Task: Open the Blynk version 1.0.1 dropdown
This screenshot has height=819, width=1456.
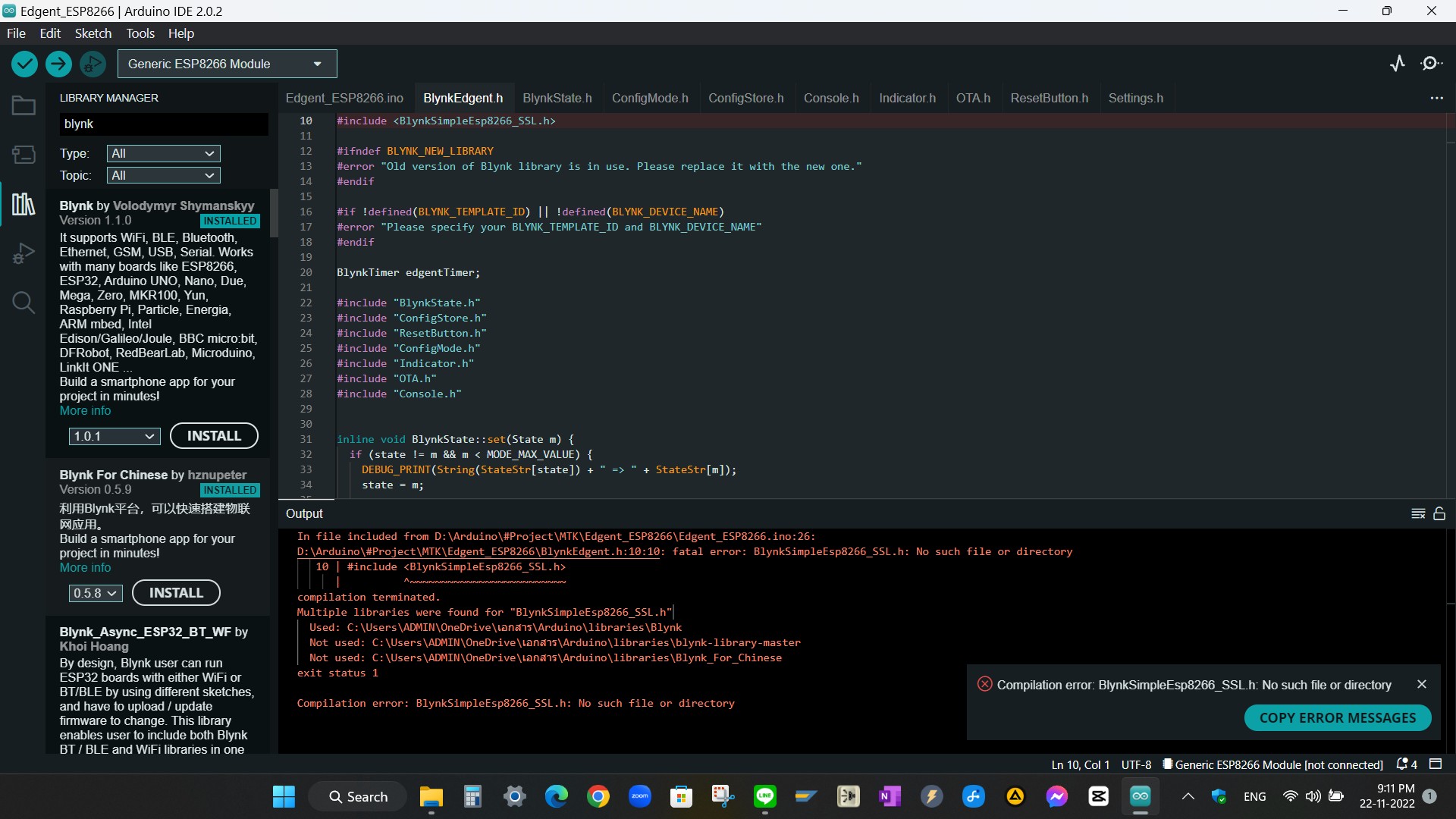Action: coord(114,436)
